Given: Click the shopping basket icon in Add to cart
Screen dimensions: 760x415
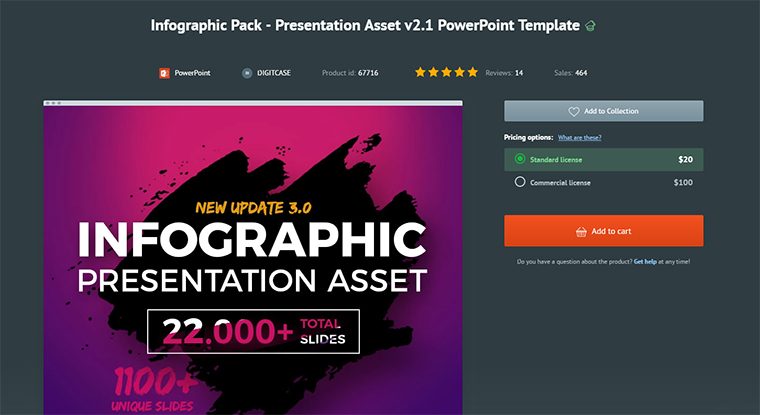Looking at the screenshot, I should [581, 231].
